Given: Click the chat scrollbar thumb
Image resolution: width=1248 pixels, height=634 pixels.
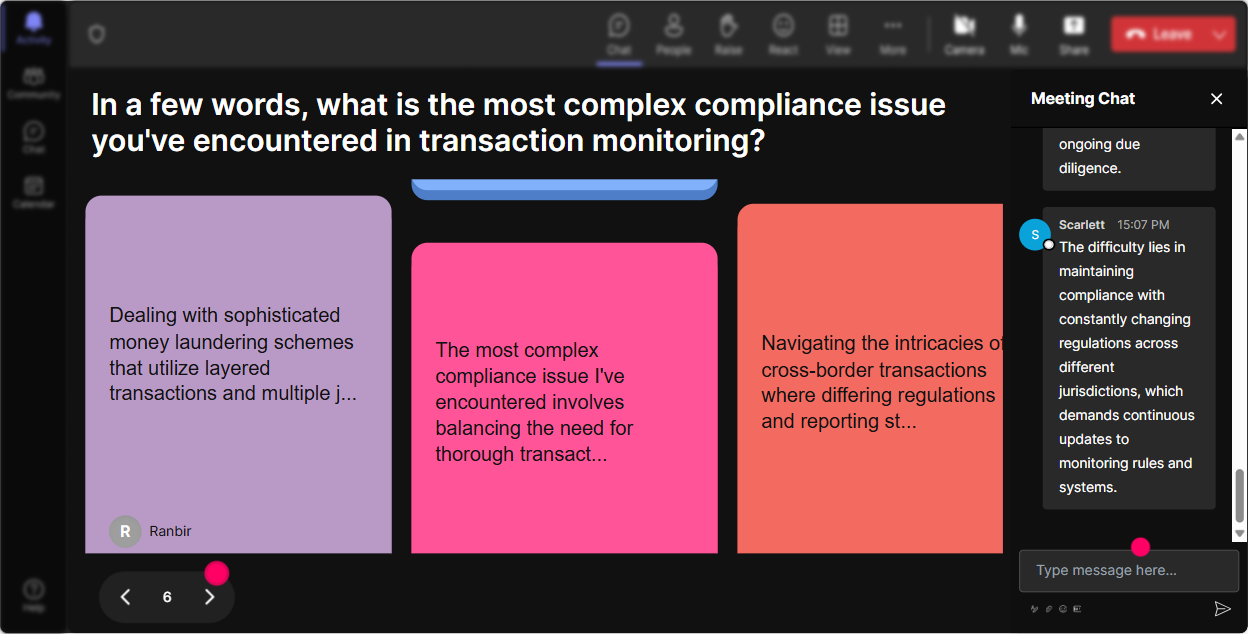Looking at the screenshot, I should (x=1240, y=495).
